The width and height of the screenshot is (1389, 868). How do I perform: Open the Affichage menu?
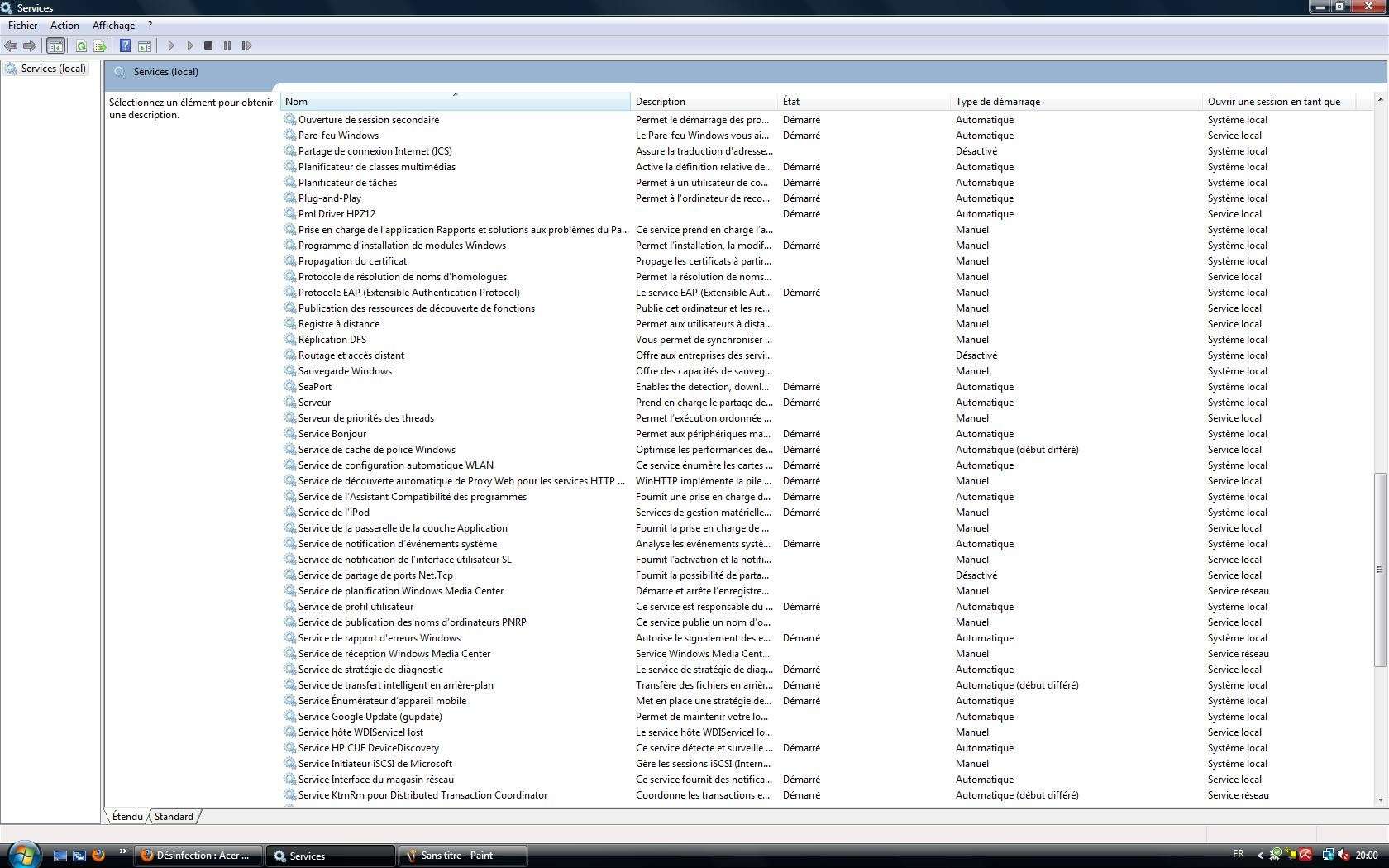(113, 26)
